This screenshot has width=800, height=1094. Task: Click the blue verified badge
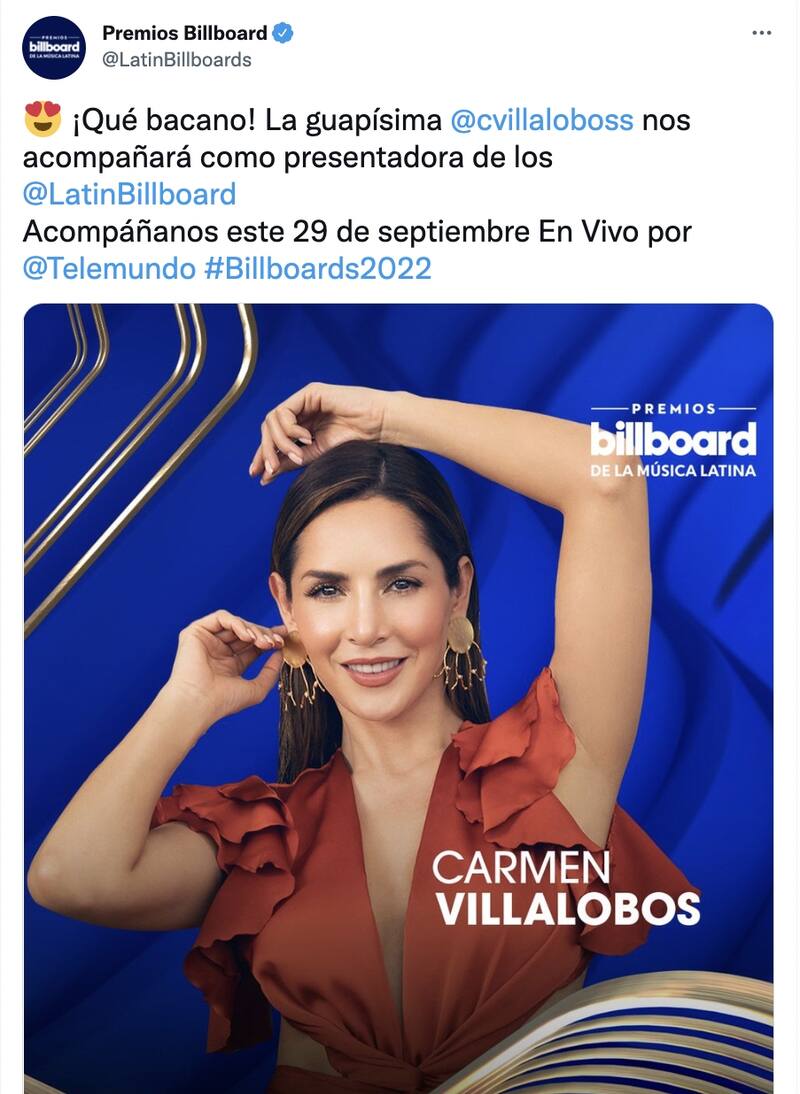pos(282,33)
